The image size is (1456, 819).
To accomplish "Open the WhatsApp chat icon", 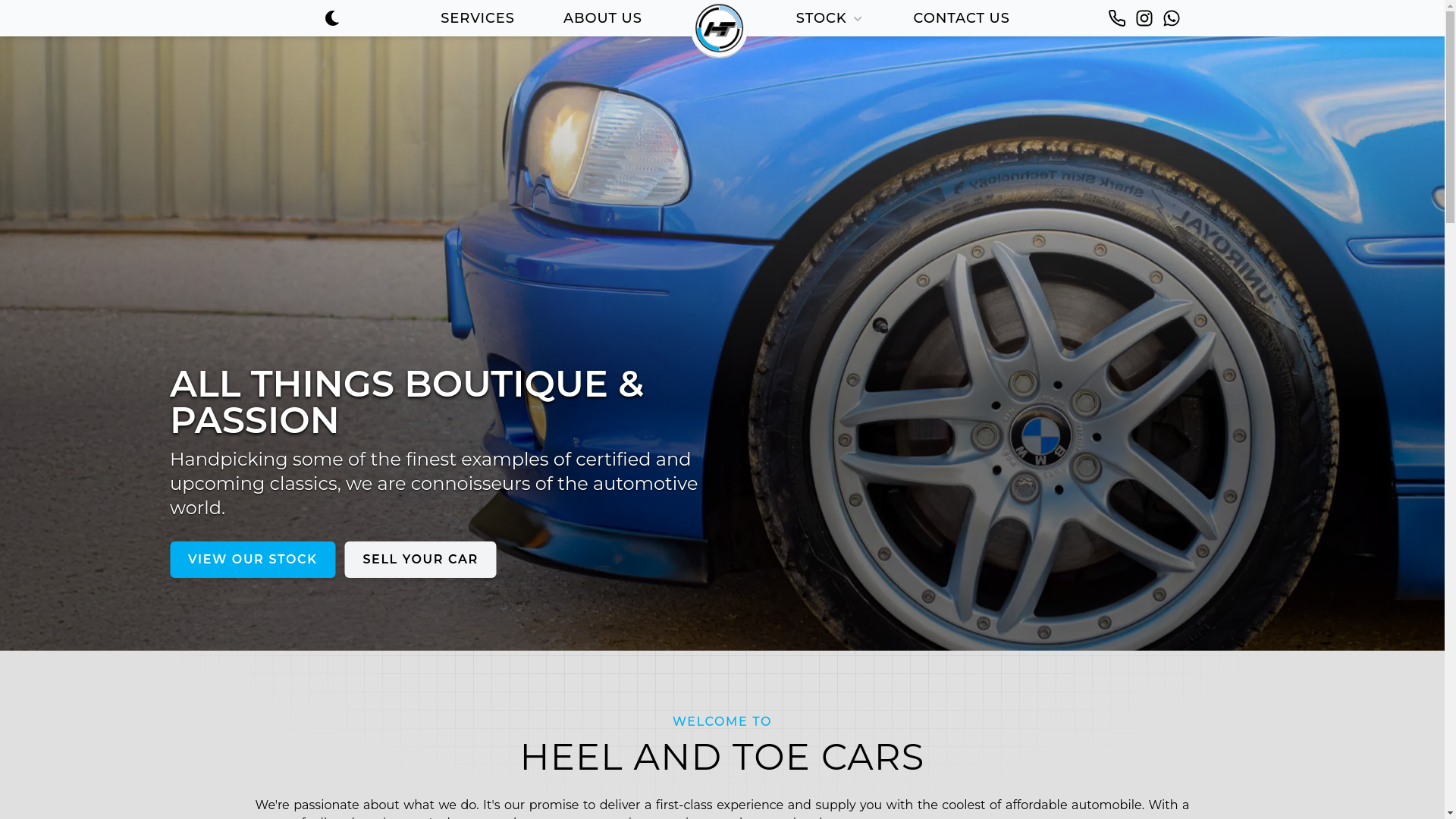I will pos(1172,18).
